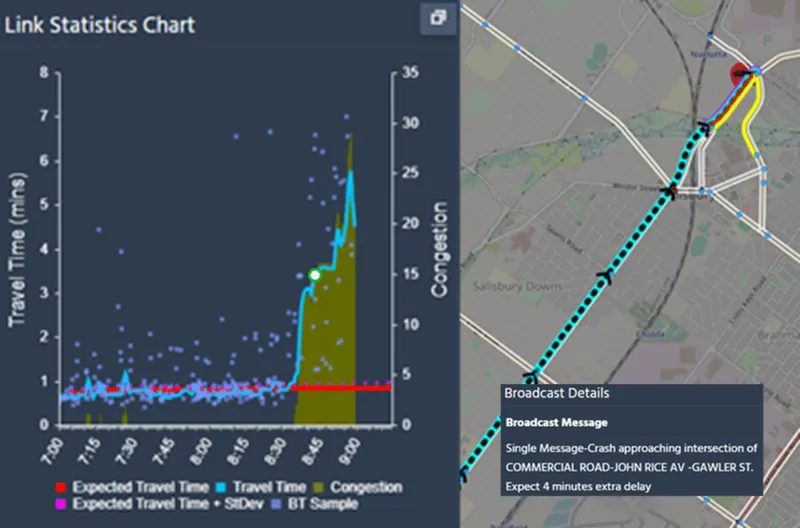
Task: Click the Congestion right axis title
Action: [x=439, y=249]
